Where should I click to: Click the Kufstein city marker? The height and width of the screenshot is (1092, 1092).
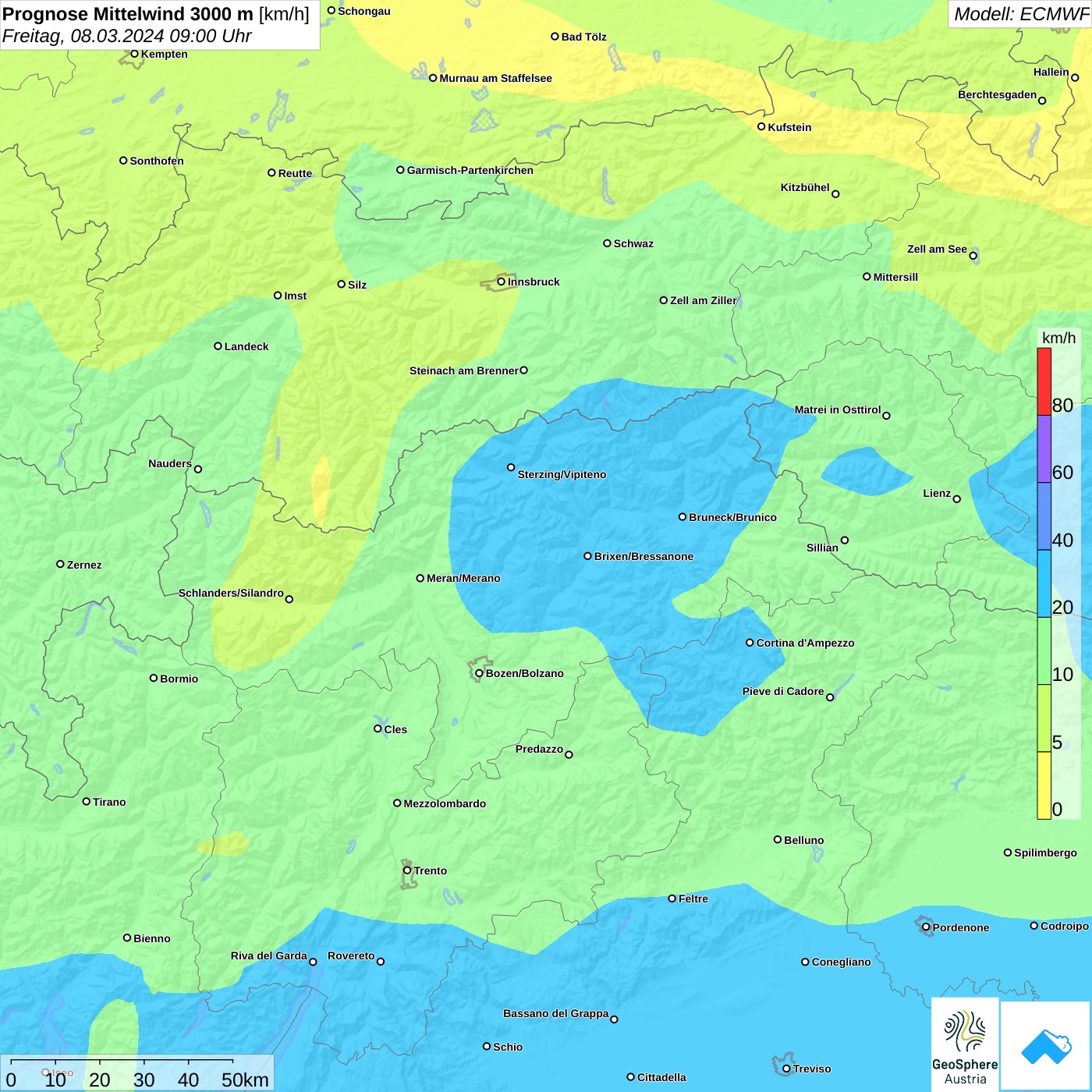pyautogui.click(x=762, y=126)
